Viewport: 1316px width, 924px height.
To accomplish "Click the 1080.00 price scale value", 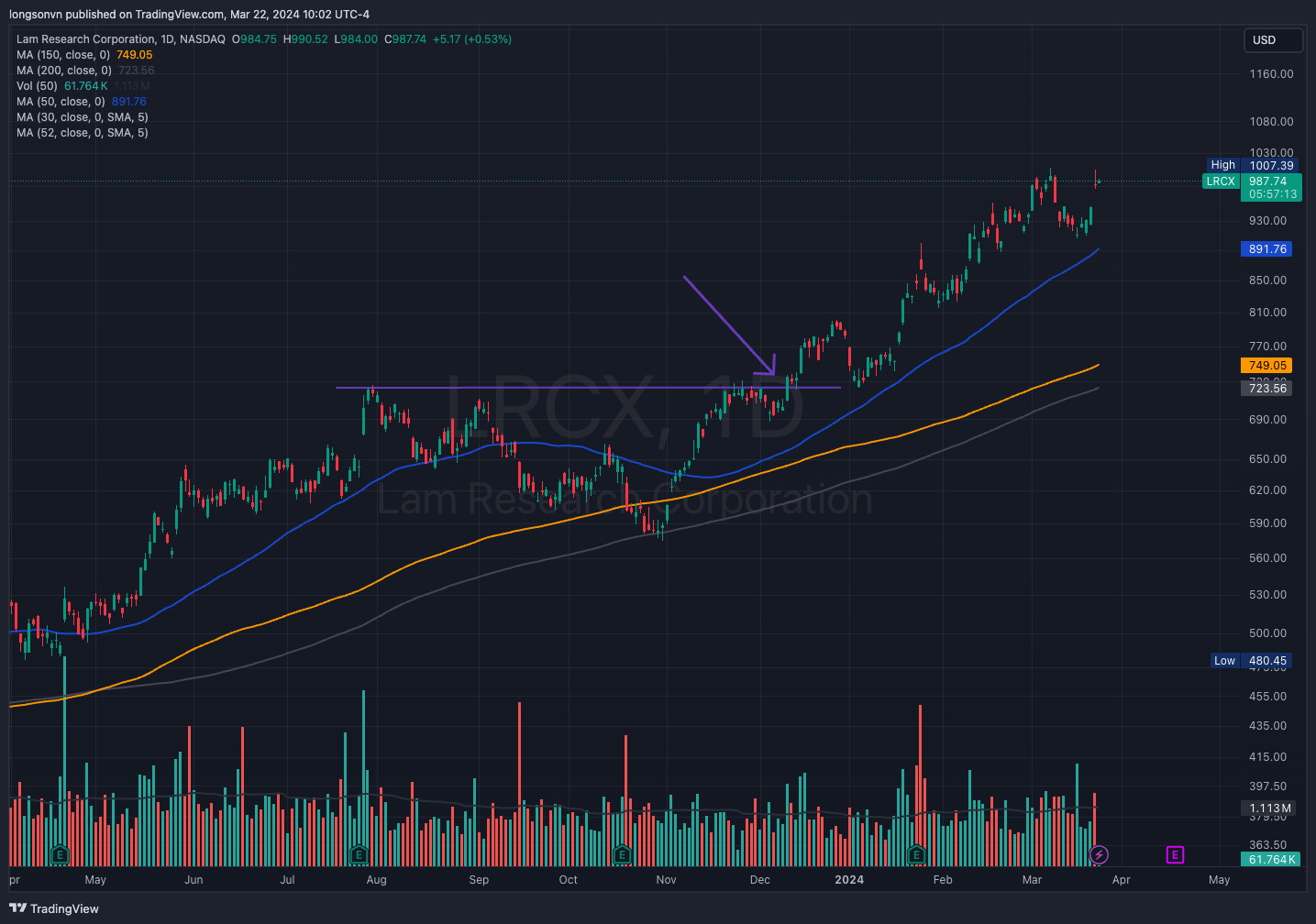I will pos(1271,122).
